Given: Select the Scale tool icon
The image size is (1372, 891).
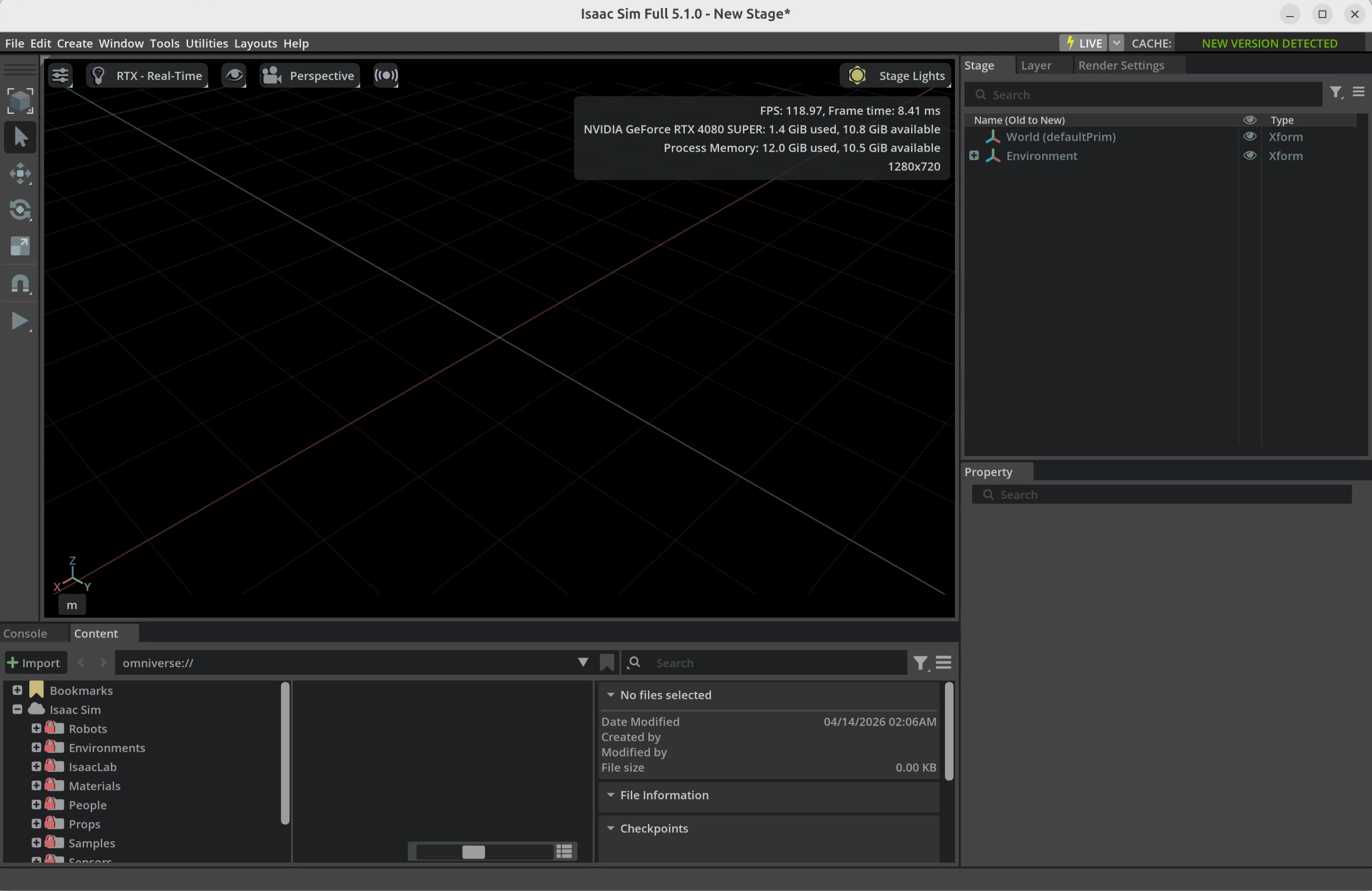Looking at the screenshot, I should pos(20,246).
